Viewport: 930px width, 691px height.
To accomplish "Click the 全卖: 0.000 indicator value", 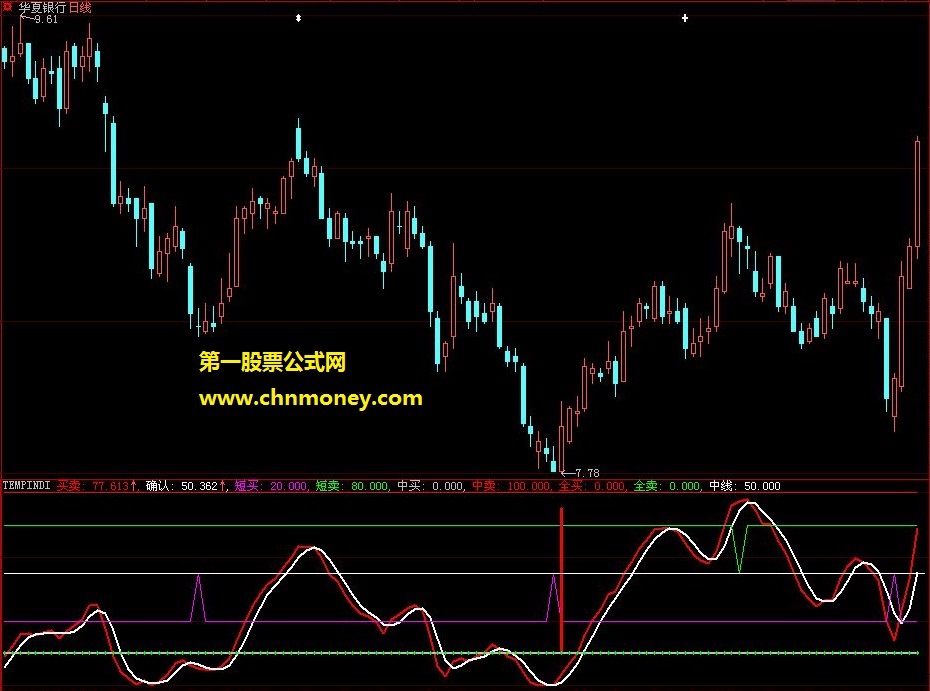I will click(x=667, y=486).
